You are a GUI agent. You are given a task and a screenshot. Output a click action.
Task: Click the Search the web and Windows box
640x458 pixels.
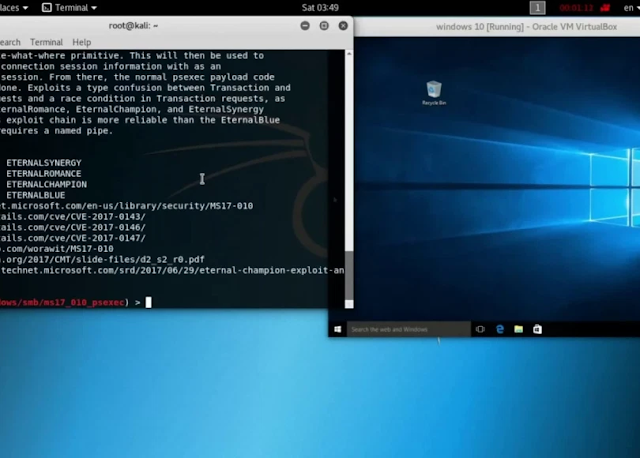tap(409, 329)
